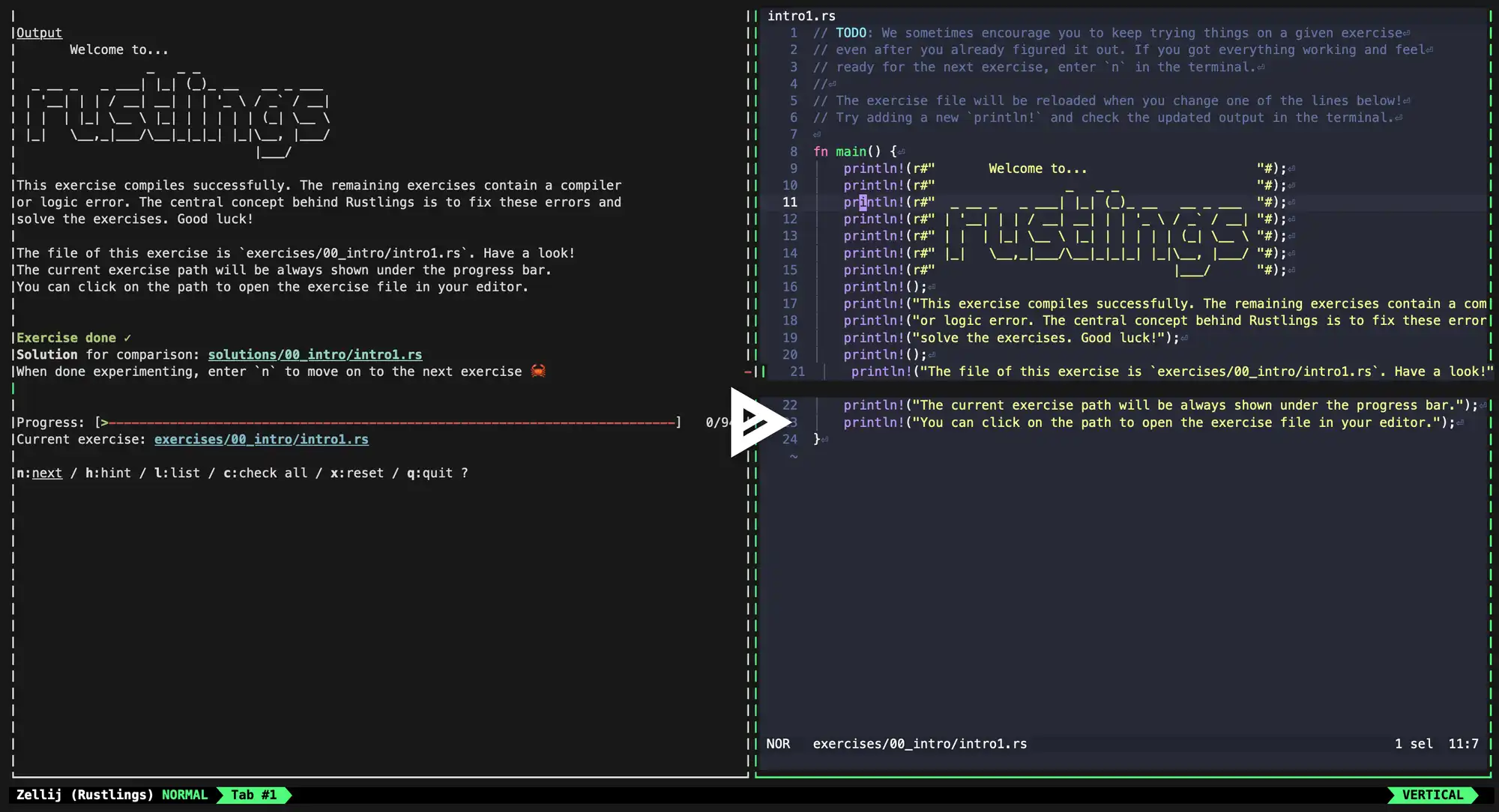
Task: Click the x:reset command option
Action: click(357, 473)
